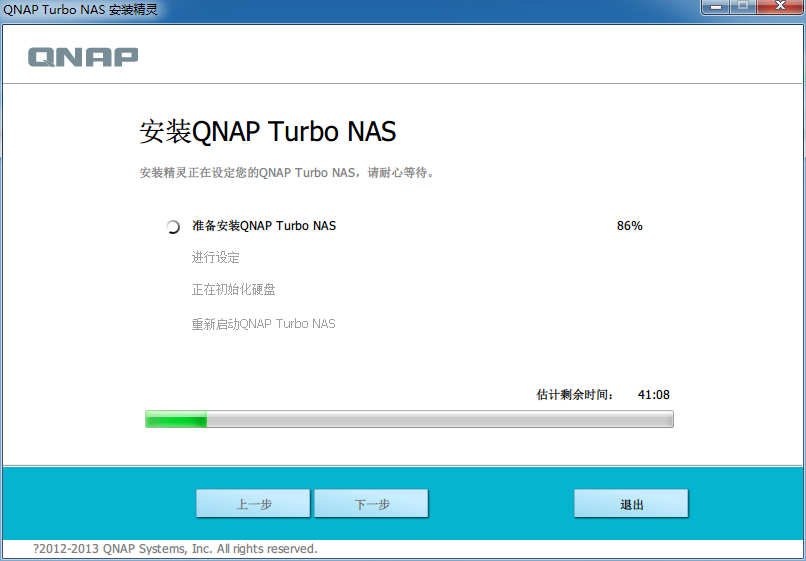Screen dimensions: 806x561
Task: Select the 重新启动QNAP Turbo NAS step
Action: pos(264,324)
